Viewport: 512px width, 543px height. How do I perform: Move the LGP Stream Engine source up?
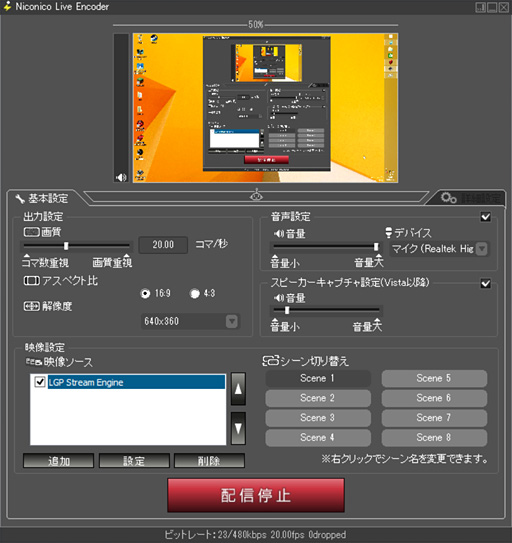tap(238, 389)
